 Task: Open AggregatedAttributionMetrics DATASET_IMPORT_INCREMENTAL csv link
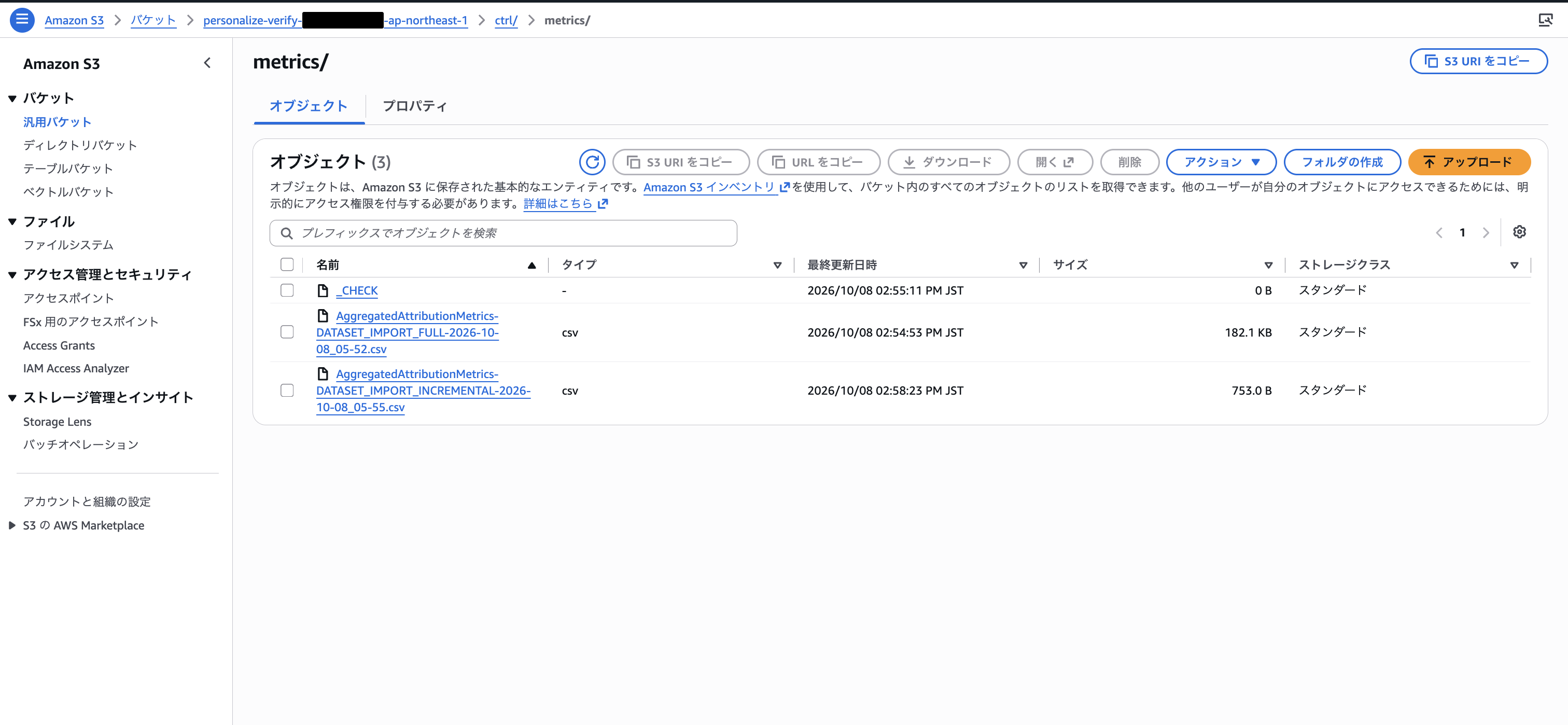(x=423, y=390)
